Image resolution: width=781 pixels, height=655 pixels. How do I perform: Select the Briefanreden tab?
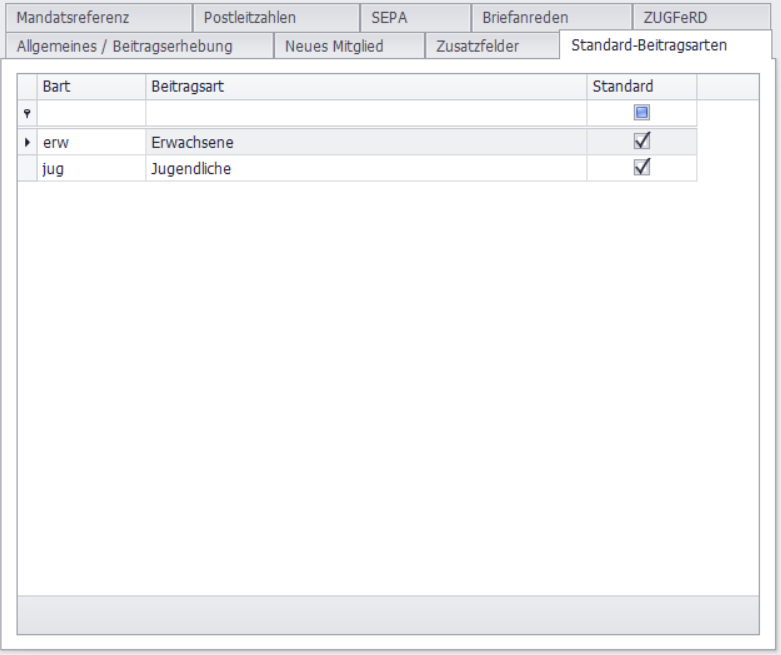pyautogui.click(x=524, y=18)
